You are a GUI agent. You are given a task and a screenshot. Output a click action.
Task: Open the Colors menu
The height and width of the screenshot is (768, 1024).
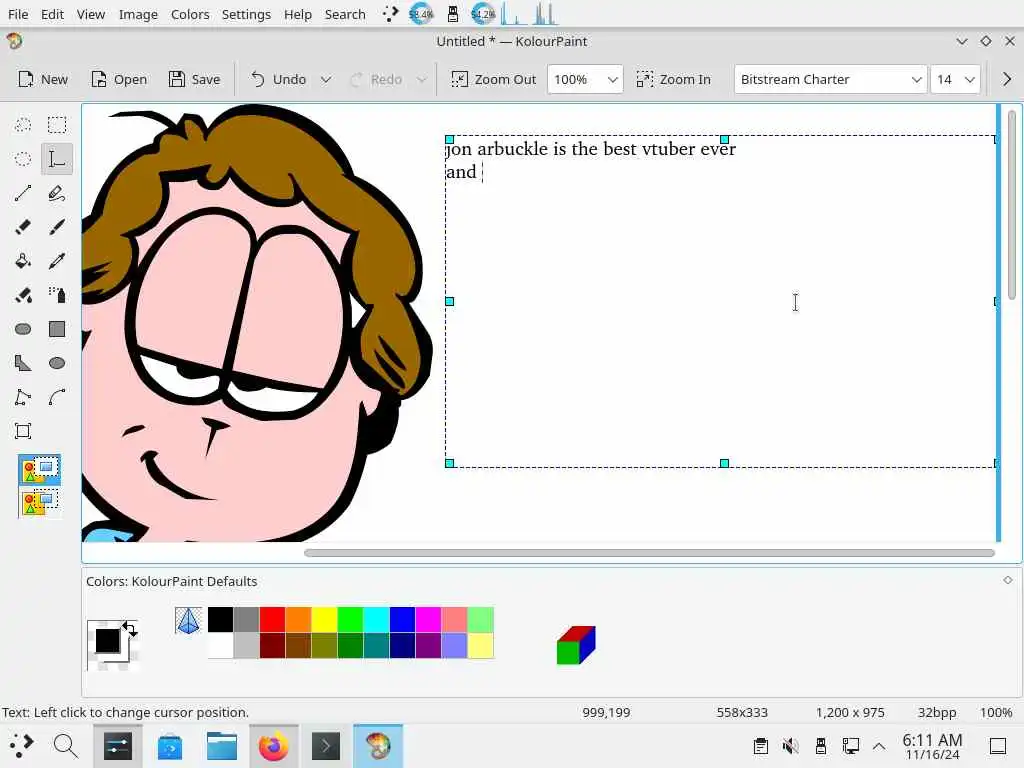(x=190, y=14)
